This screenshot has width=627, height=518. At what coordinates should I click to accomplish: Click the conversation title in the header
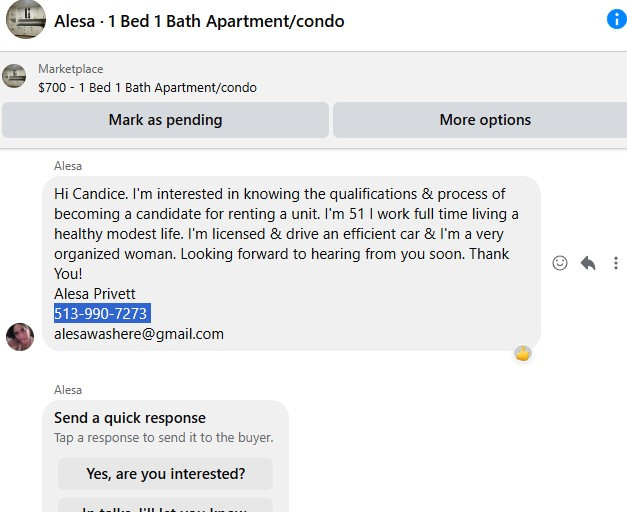199,21
